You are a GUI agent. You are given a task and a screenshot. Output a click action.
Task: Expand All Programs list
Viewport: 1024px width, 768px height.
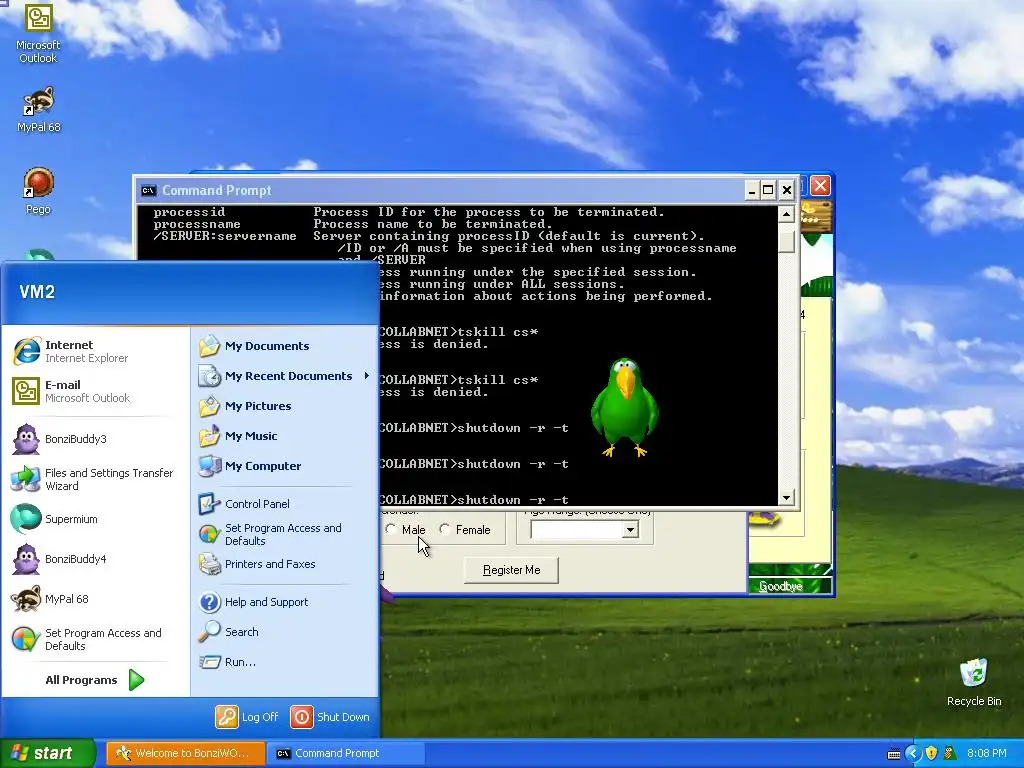95,680
